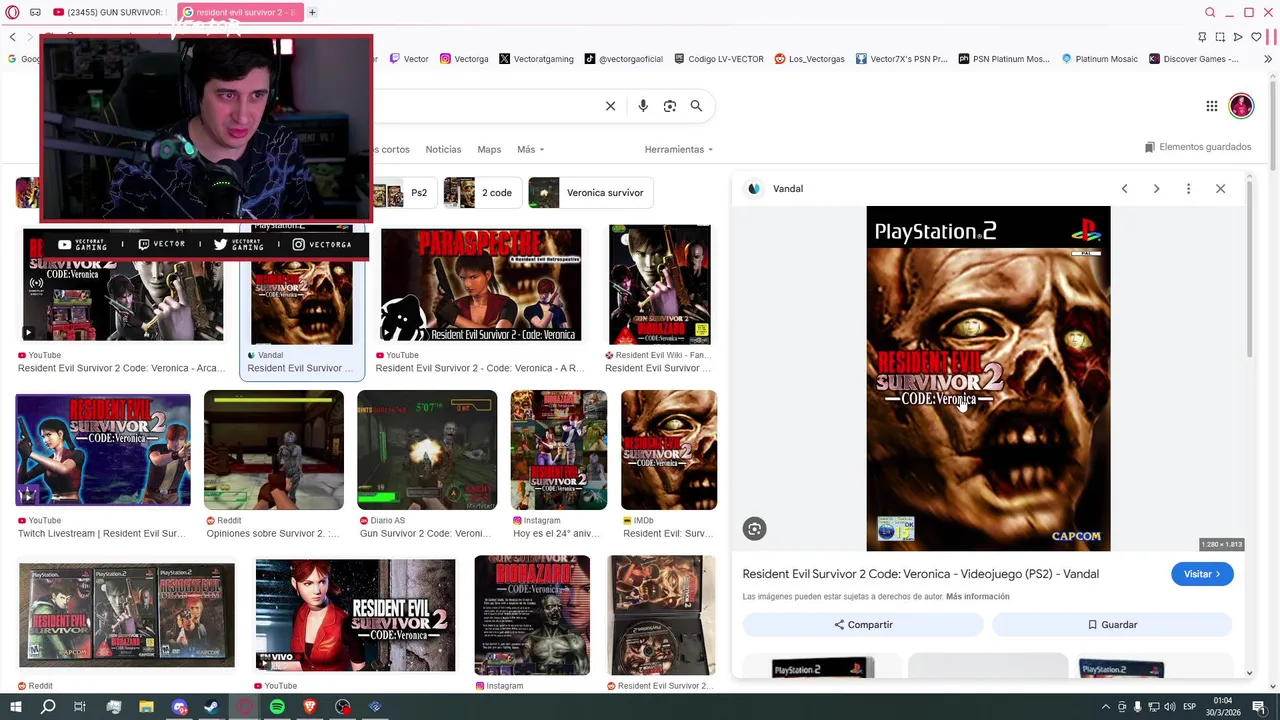
Task: Open the Google apps grid
Action: (1211, 106)
